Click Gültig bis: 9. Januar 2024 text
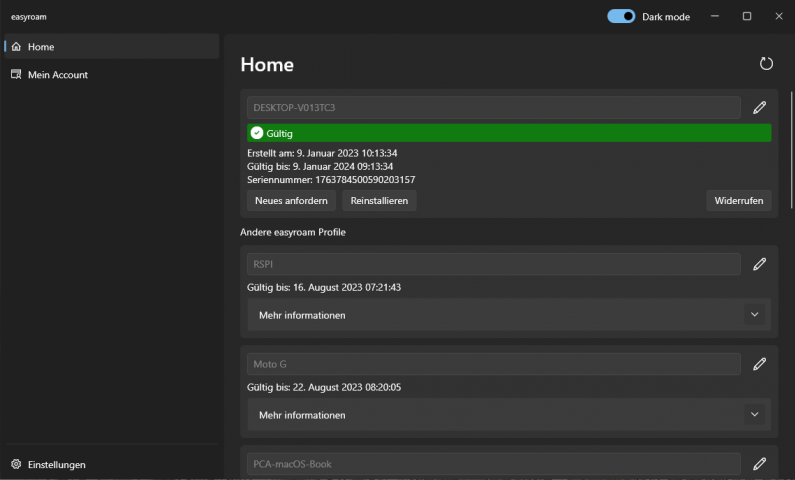795x480 pixels. (x=320, y=166)
